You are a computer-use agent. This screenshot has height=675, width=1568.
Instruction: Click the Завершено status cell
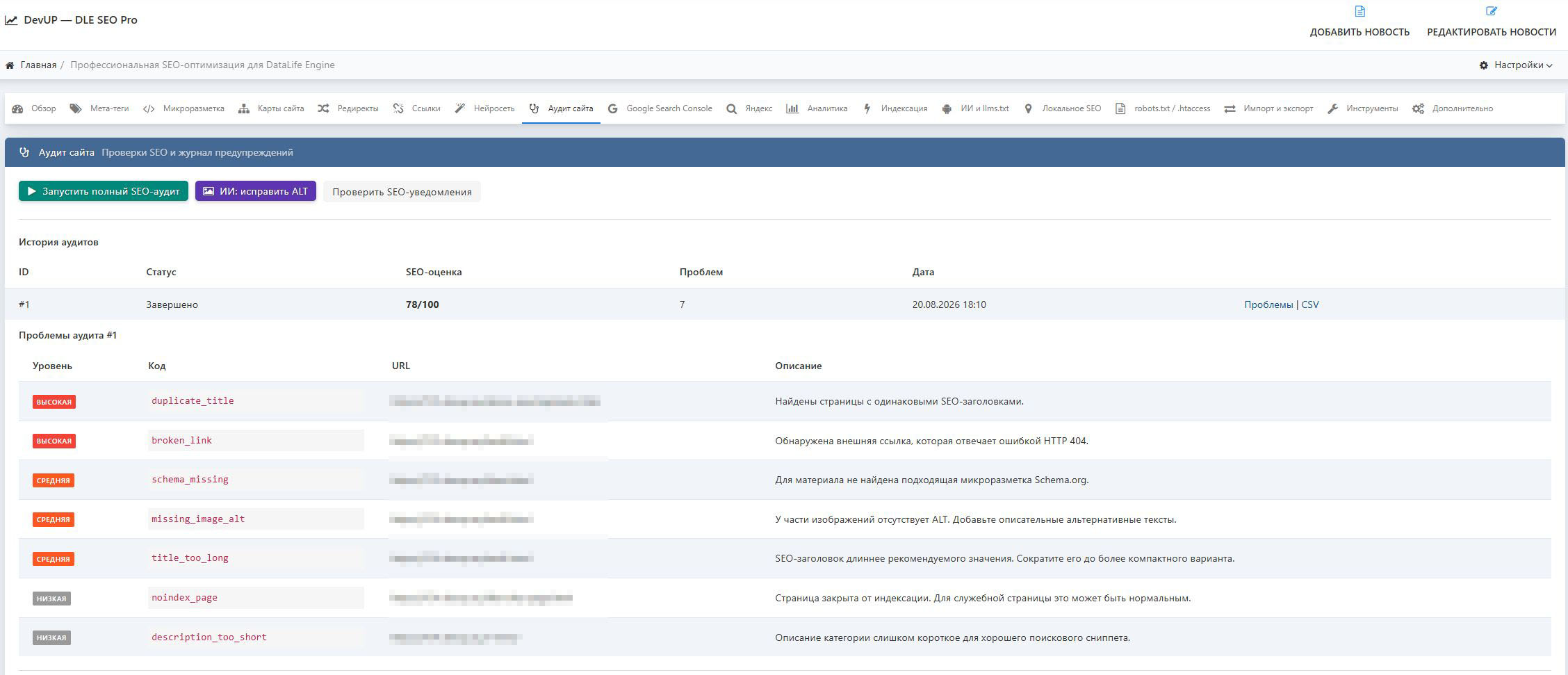[x=172, y=305]
